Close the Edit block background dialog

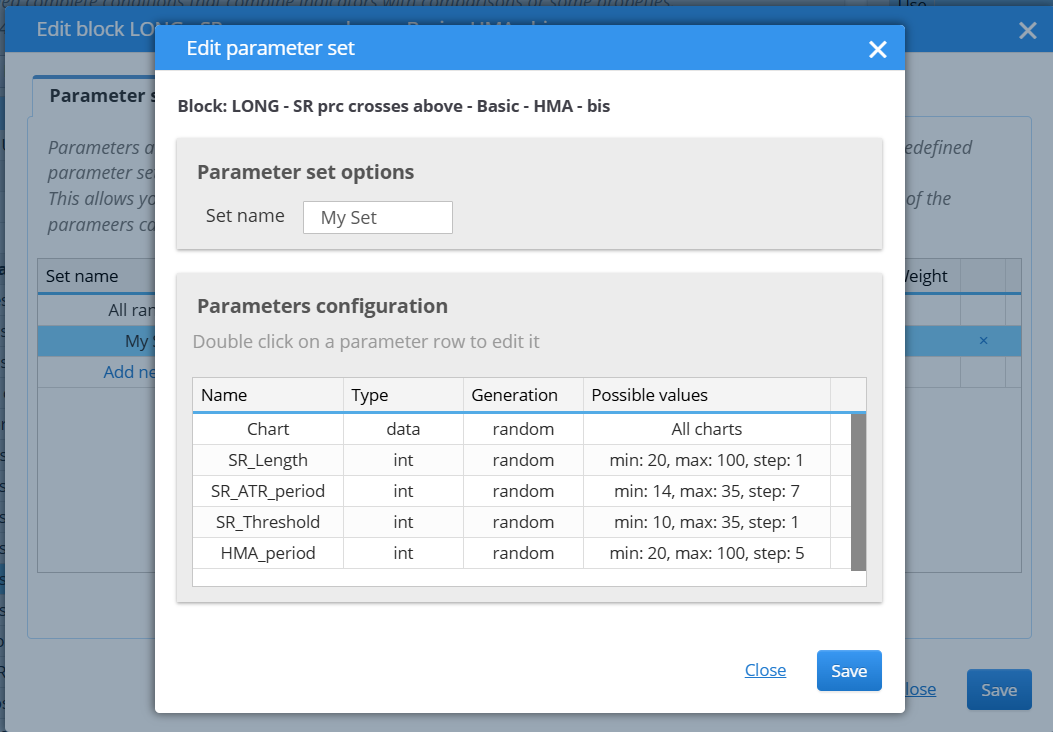(1027, 30)
